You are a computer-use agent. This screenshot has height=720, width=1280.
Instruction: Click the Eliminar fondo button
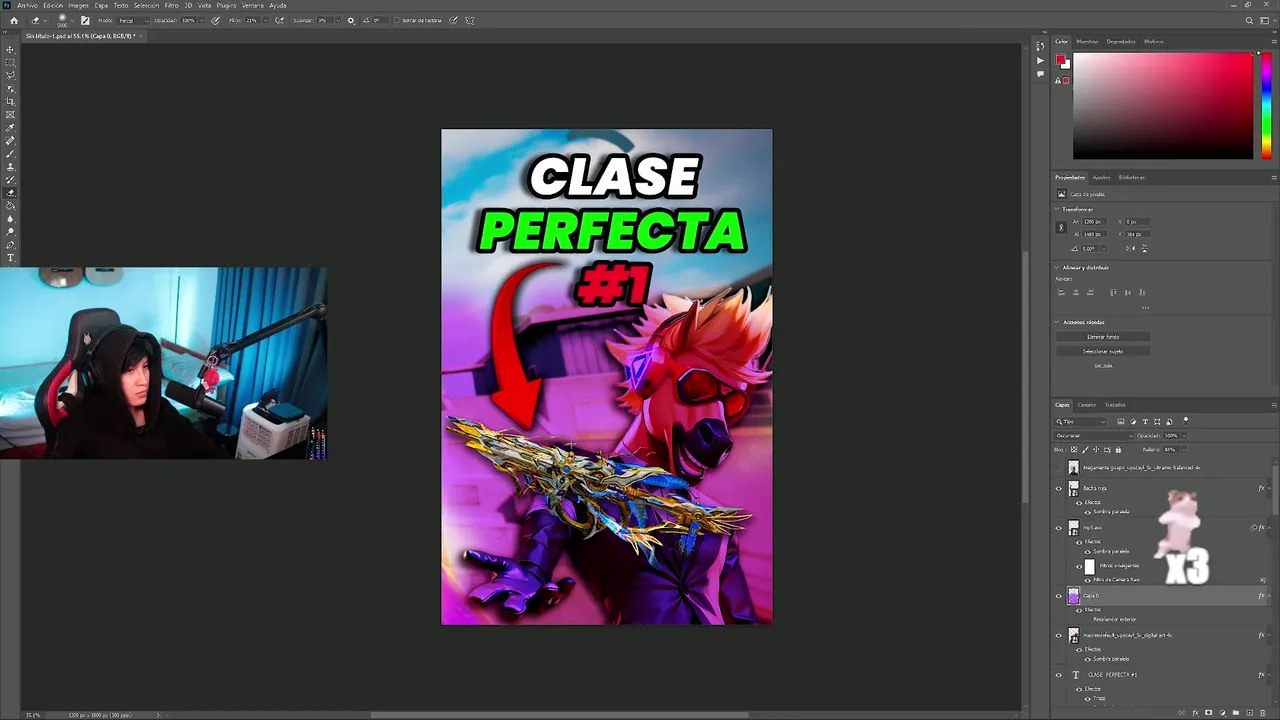click(1103, 337)
